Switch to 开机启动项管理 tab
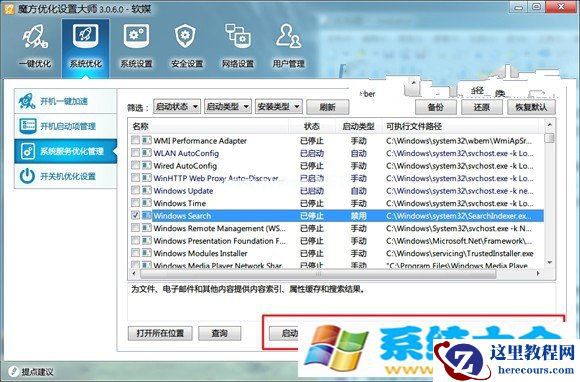 click(65, 126)
